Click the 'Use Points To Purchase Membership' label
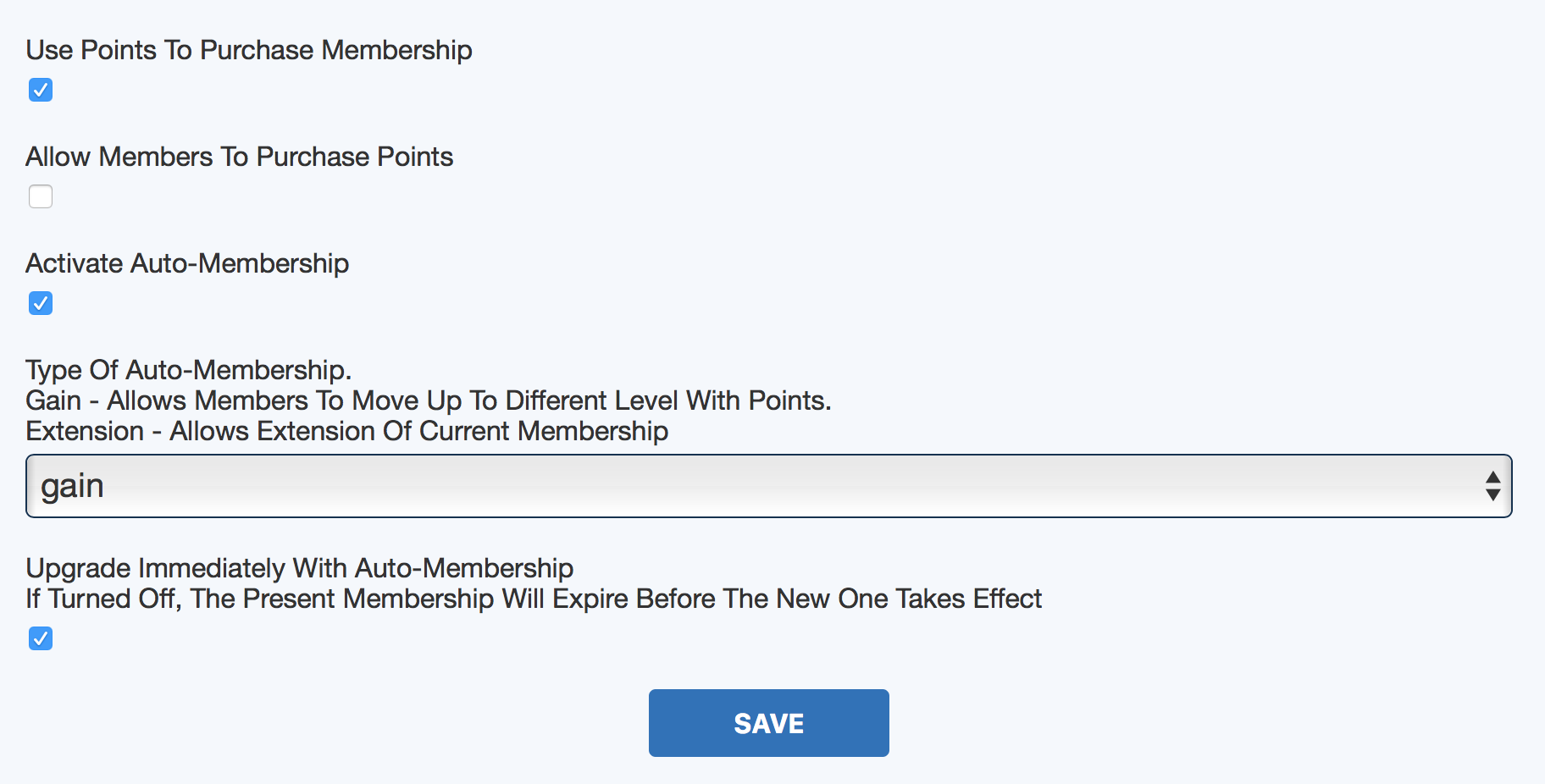The height and width of the screenshot is (784, 1545). click(x=249, y=50)
